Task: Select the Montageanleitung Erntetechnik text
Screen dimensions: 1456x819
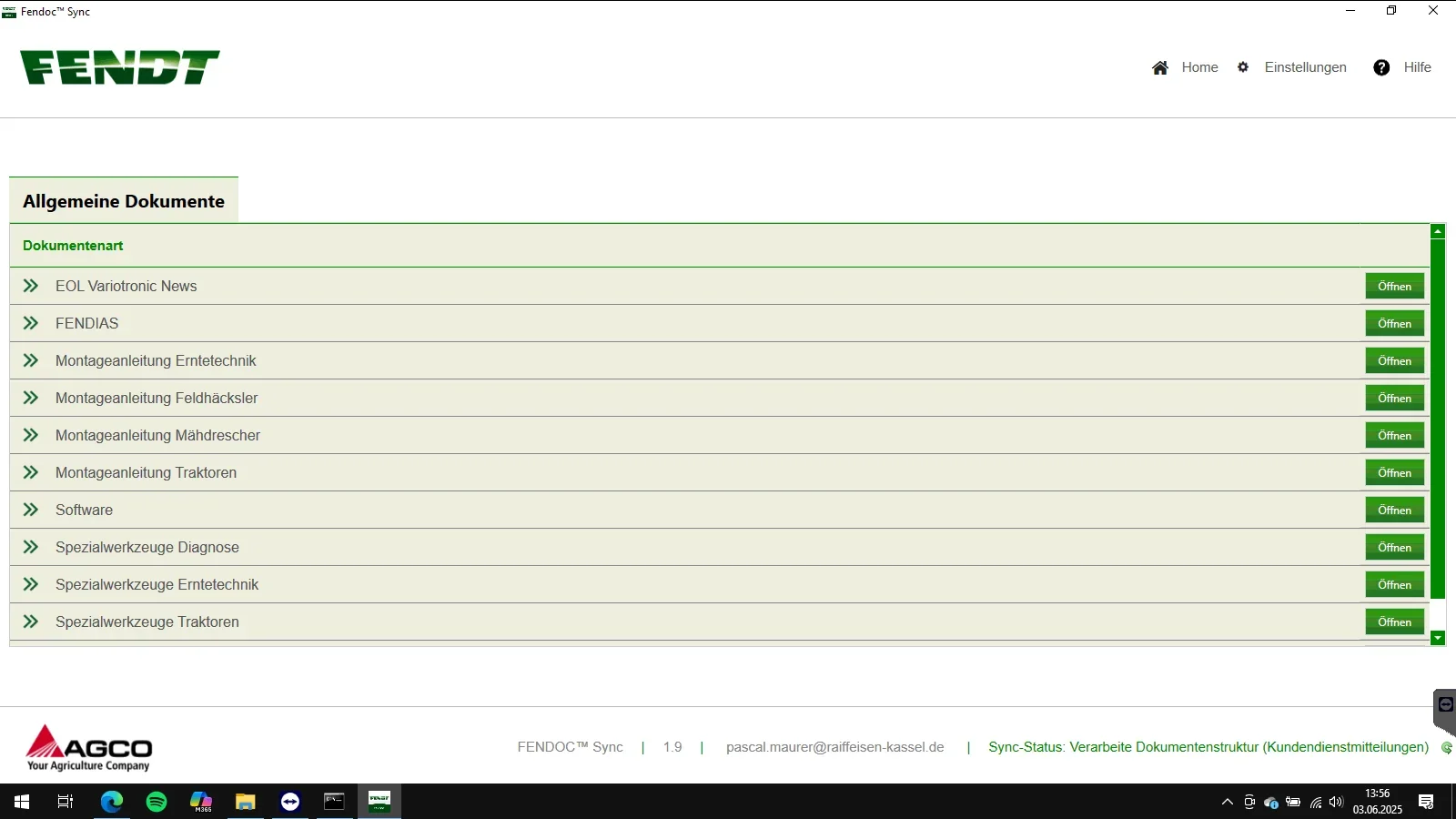Action: click(x=156, y=360)
